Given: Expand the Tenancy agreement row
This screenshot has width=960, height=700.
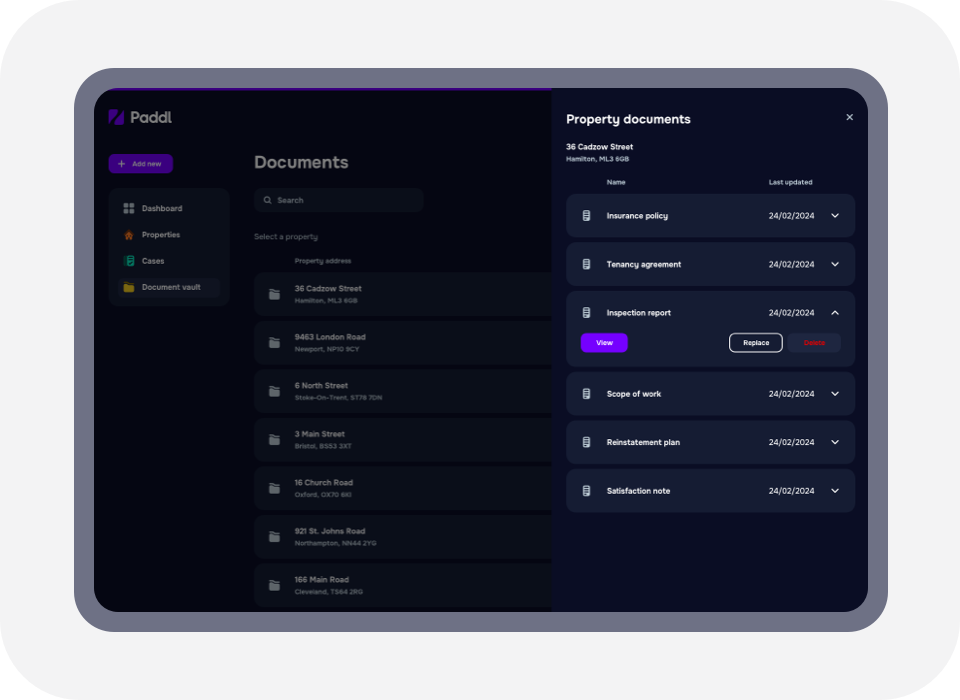Looking at the screenshot, I should pos(834,264).
